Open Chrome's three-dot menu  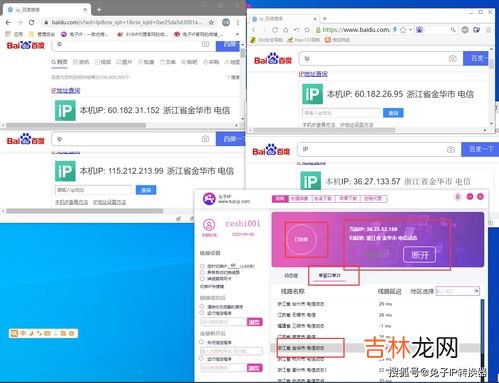(x=238, y=22)
